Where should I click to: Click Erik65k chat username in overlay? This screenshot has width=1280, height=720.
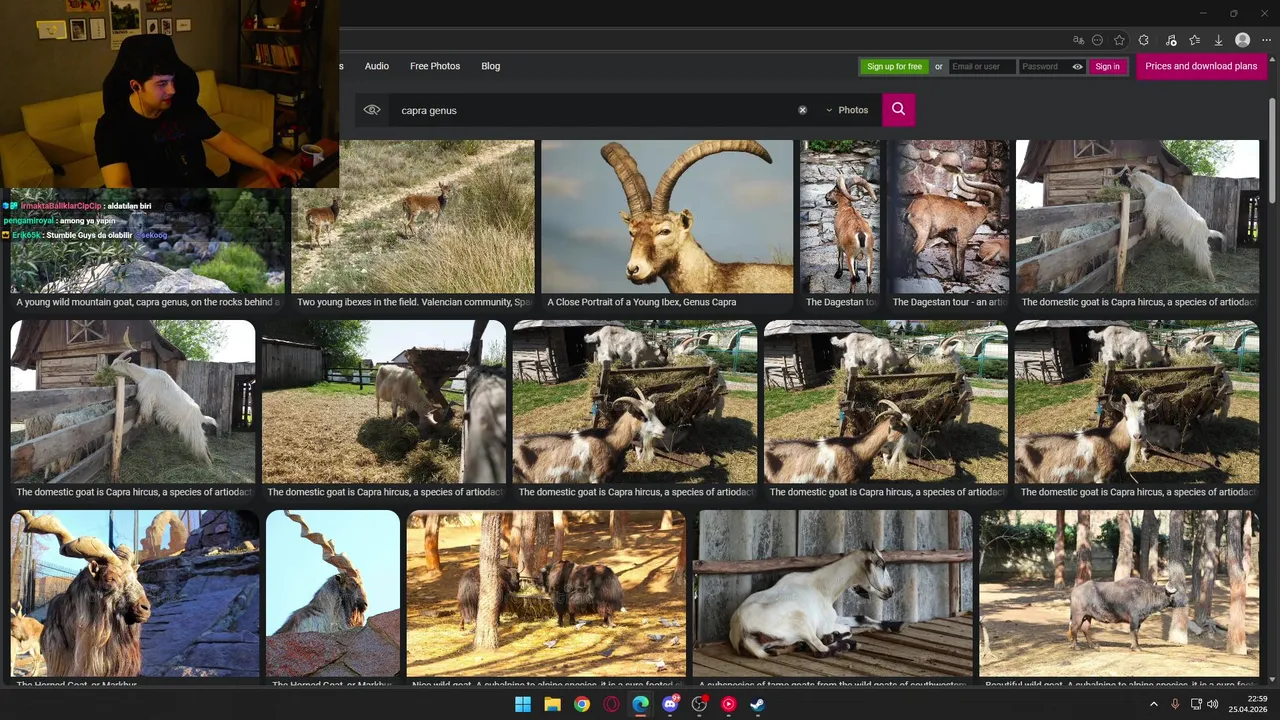[26, 235]
